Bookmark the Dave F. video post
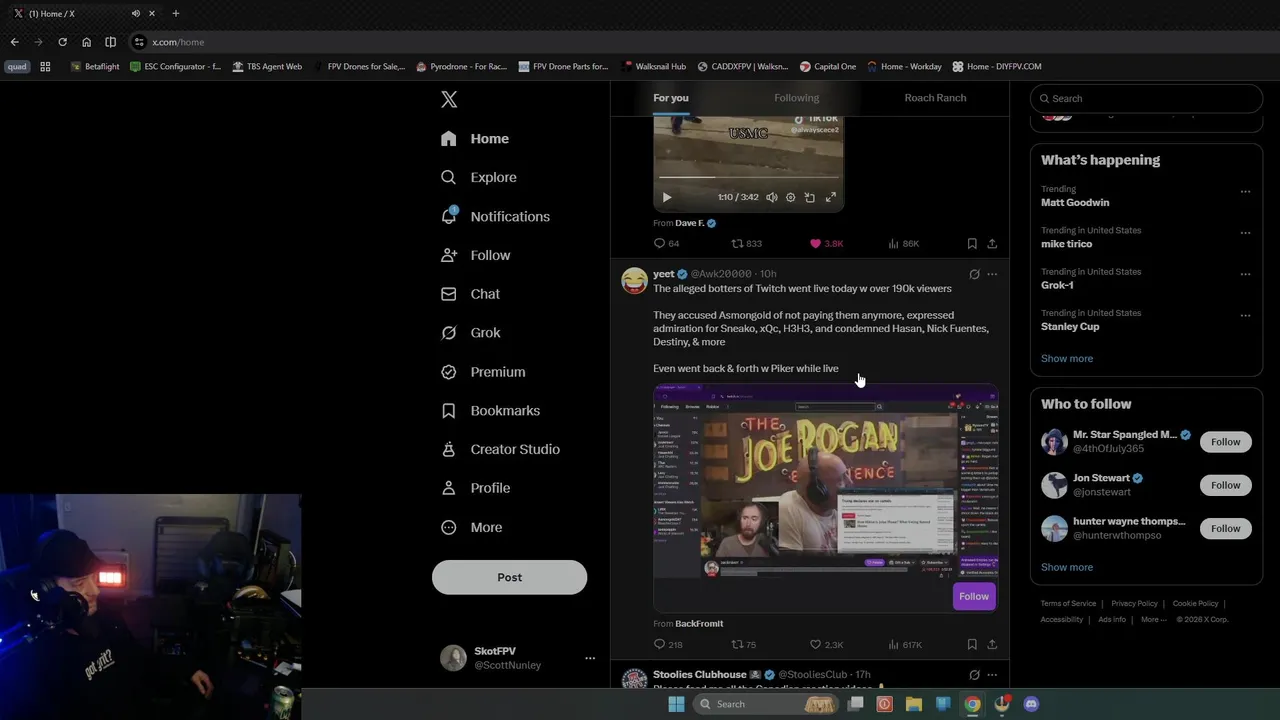Viewport: 1280px width, 720px height. coord(972,243)
